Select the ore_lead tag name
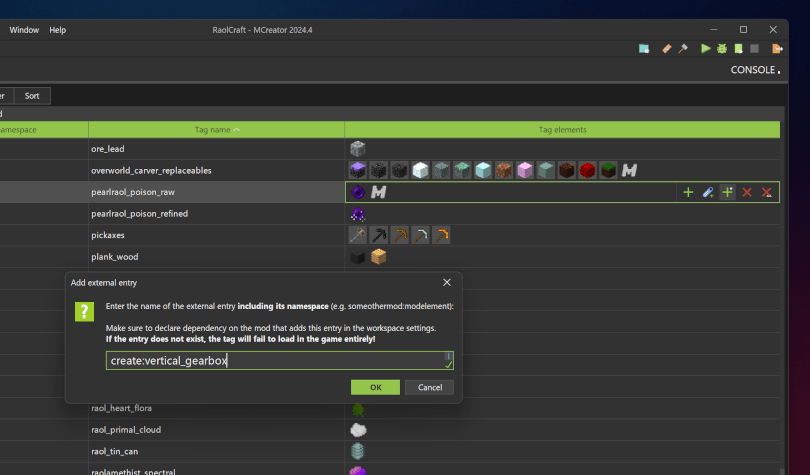The image size is (810, 475). (x=108, y=149)
